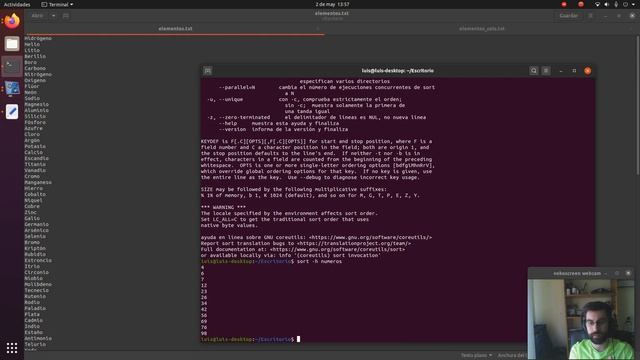Screen dimensions: 640x360
Task: Click the microphone indicator in top bar
Action: pyautogui.click(x=616, y=4)
